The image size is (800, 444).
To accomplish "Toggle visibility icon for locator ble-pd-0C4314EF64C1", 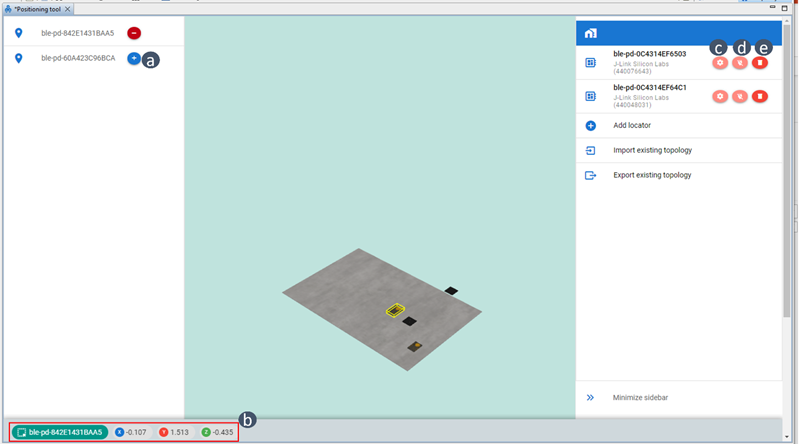I will coord(740,96).
